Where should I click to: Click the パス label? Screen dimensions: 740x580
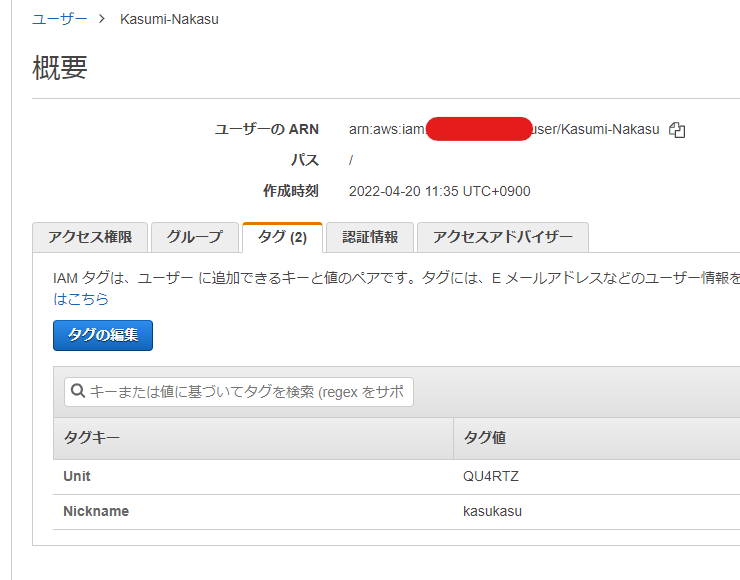305,160
